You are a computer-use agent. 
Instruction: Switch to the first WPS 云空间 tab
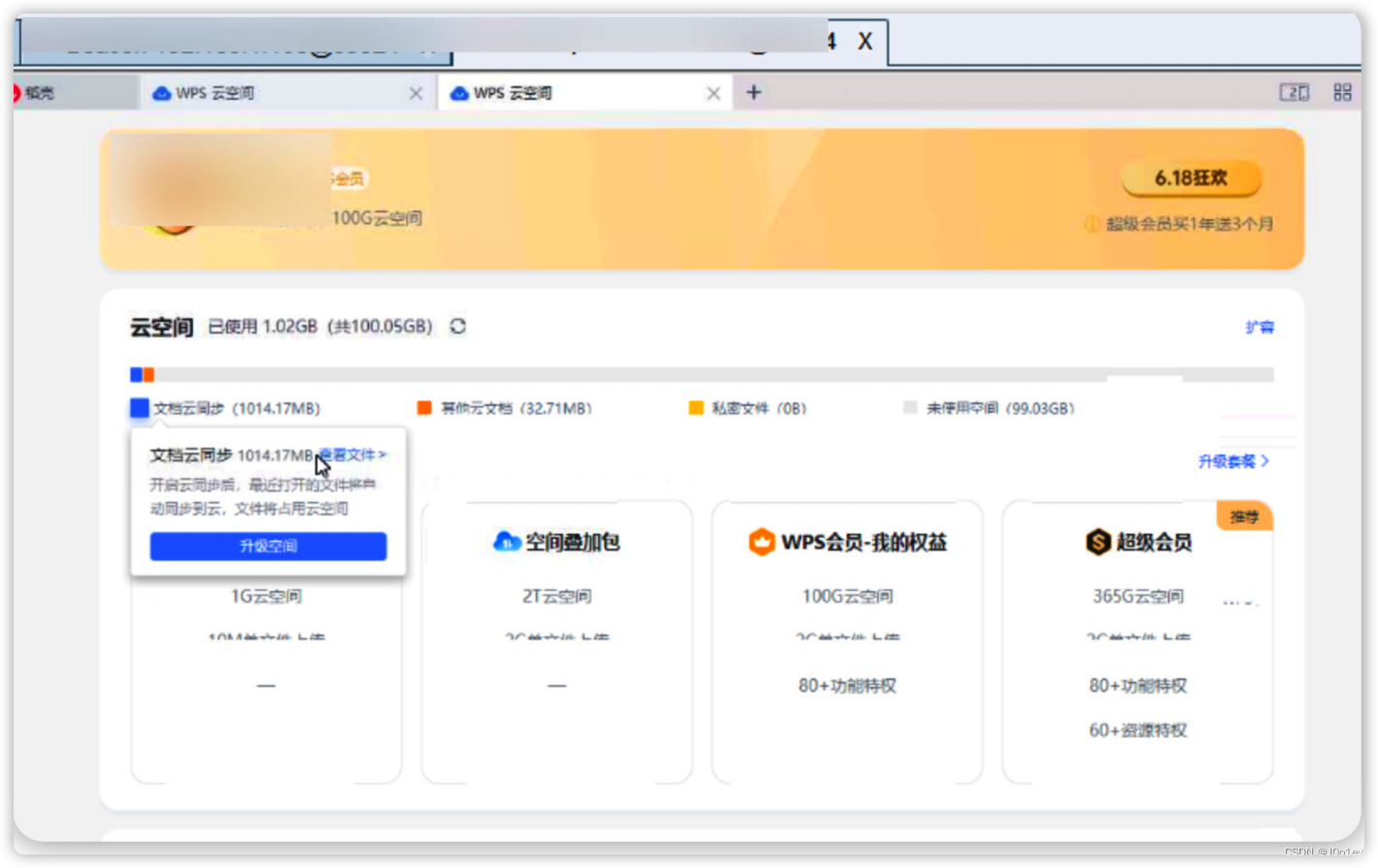point(288,93)
